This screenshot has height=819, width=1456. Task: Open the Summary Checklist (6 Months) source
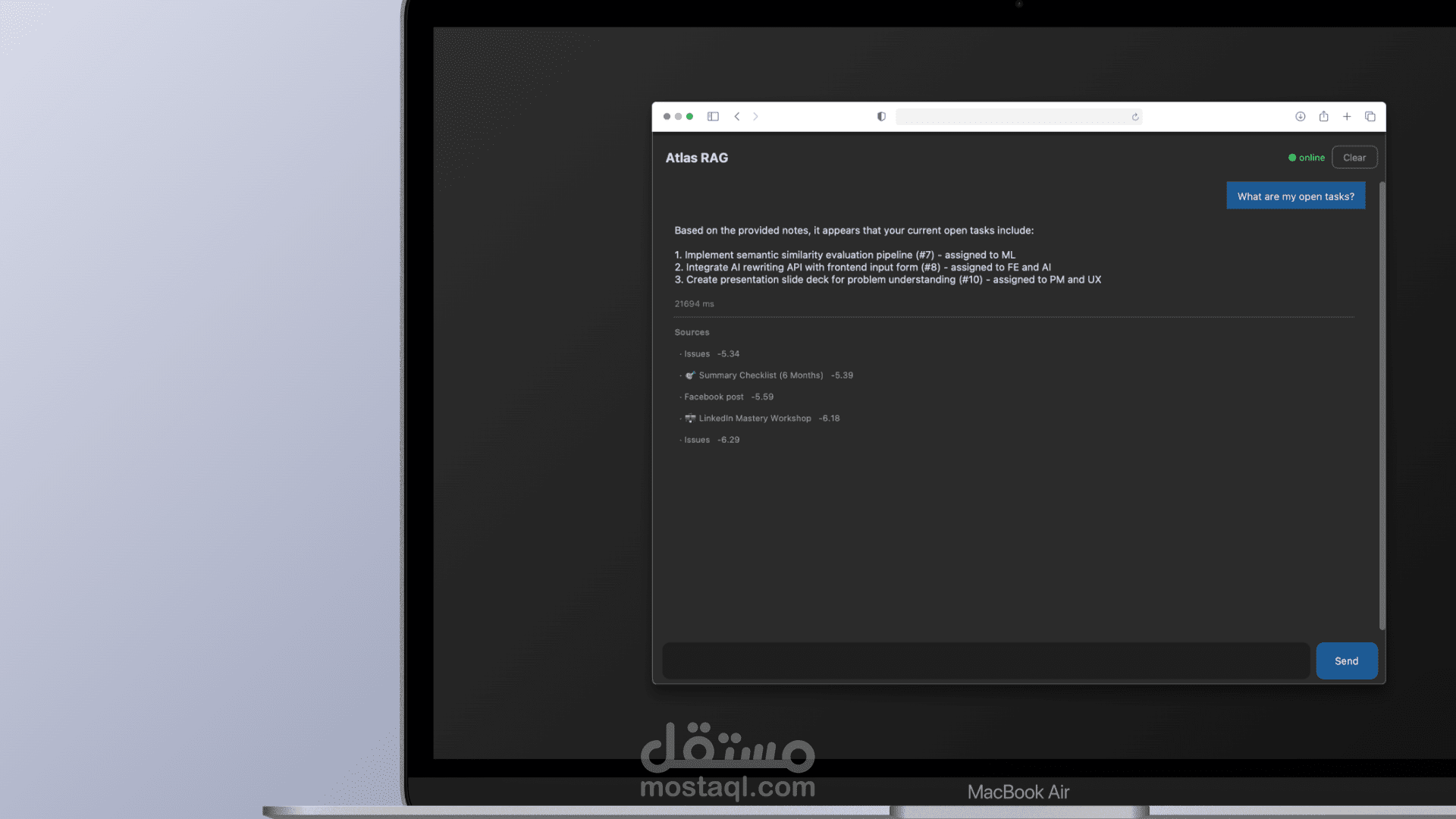click(767, 375)
